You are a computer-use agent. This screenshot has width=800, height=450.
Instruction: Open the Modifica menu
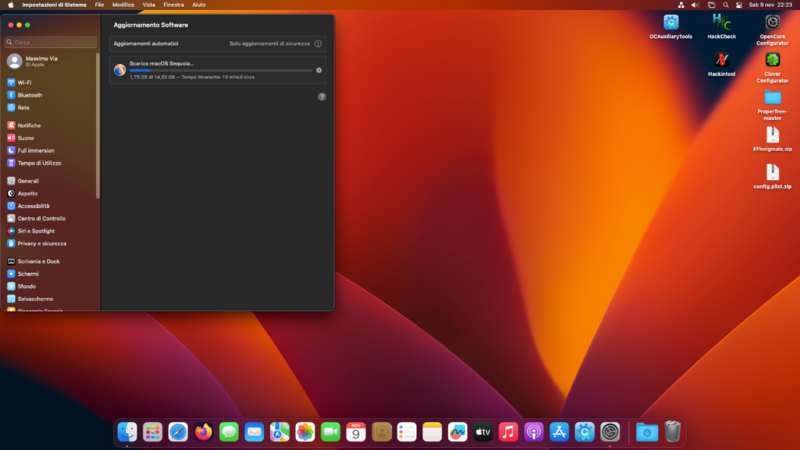tap(123, 5)
